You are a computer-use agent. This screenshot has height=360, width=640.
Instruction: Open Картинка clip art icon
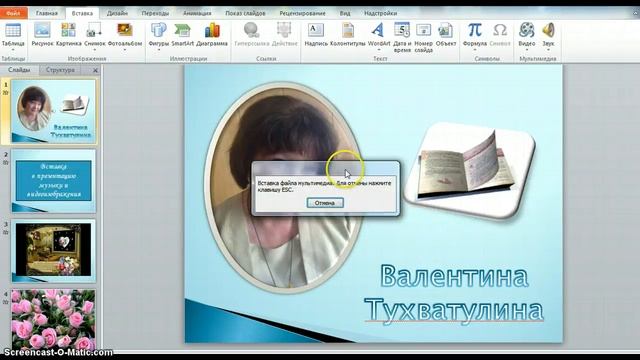(69, 30)
